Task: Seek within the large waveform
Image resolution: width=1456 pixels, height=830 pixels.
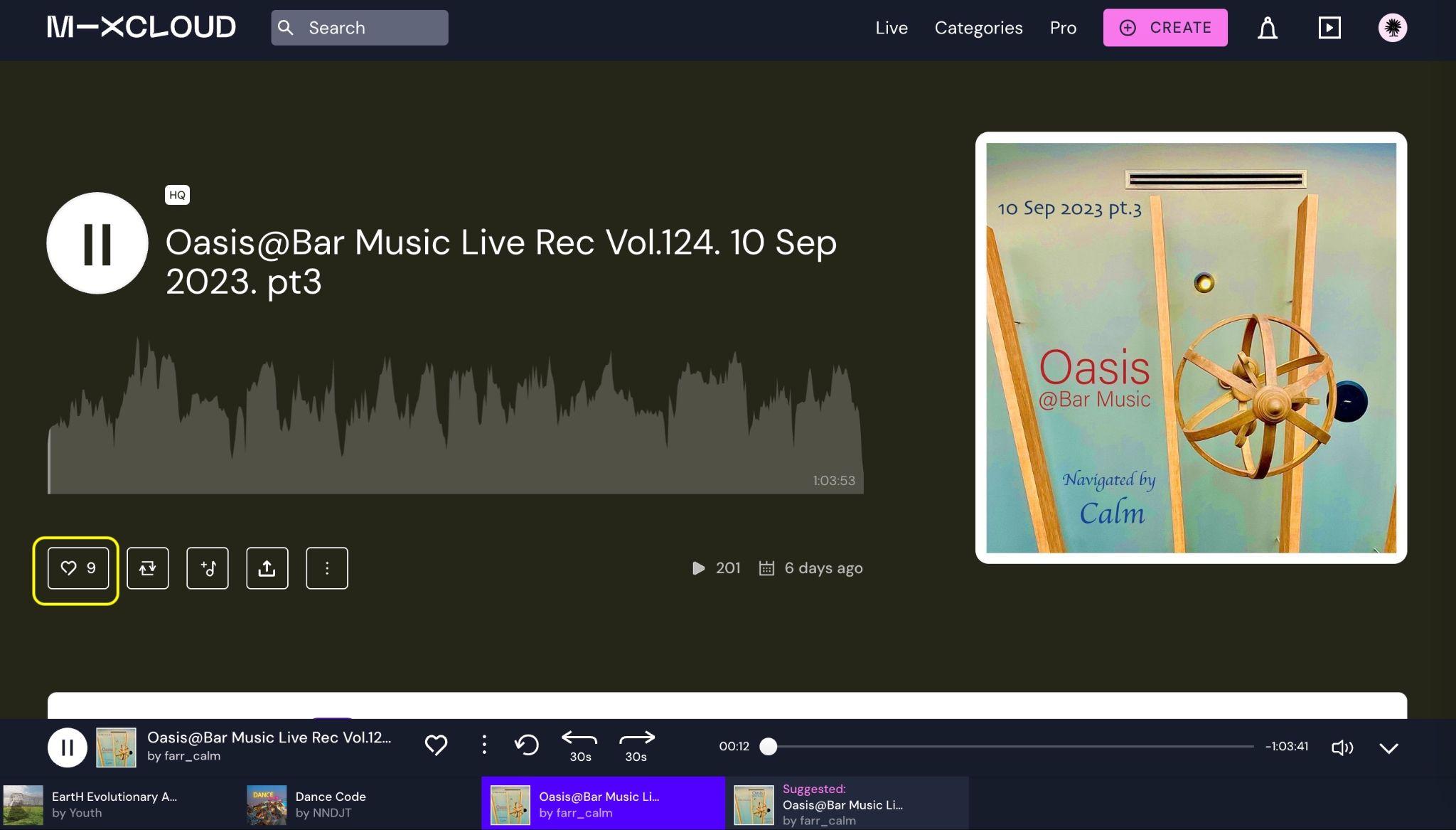Action: tap(456, 415)
